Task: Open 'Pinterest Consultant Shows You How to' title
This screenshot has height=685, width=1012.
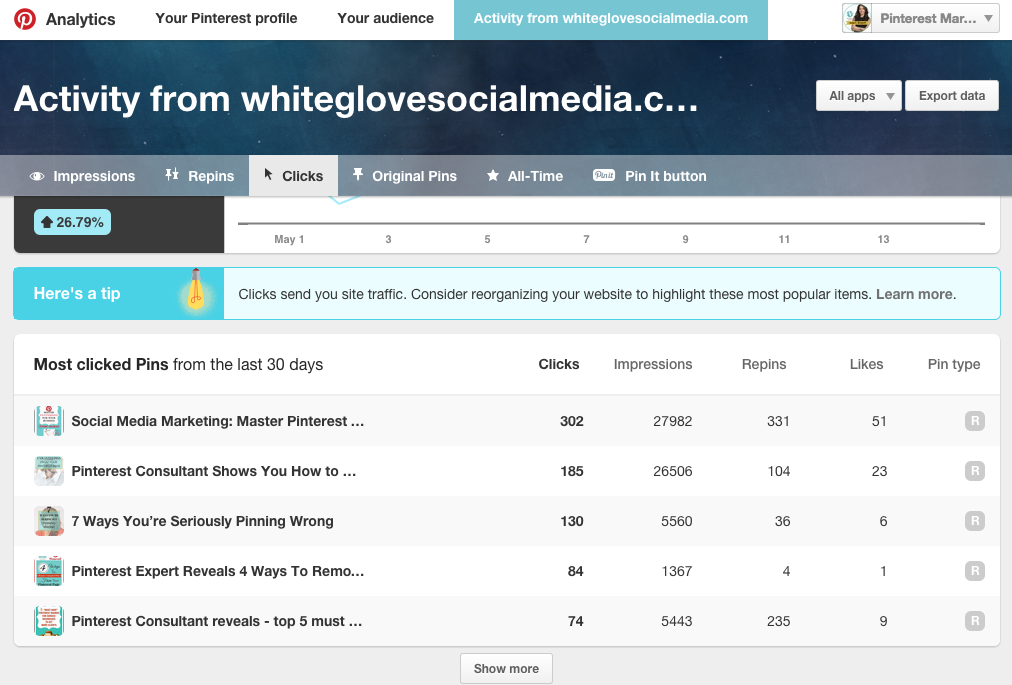Action: 214,471
